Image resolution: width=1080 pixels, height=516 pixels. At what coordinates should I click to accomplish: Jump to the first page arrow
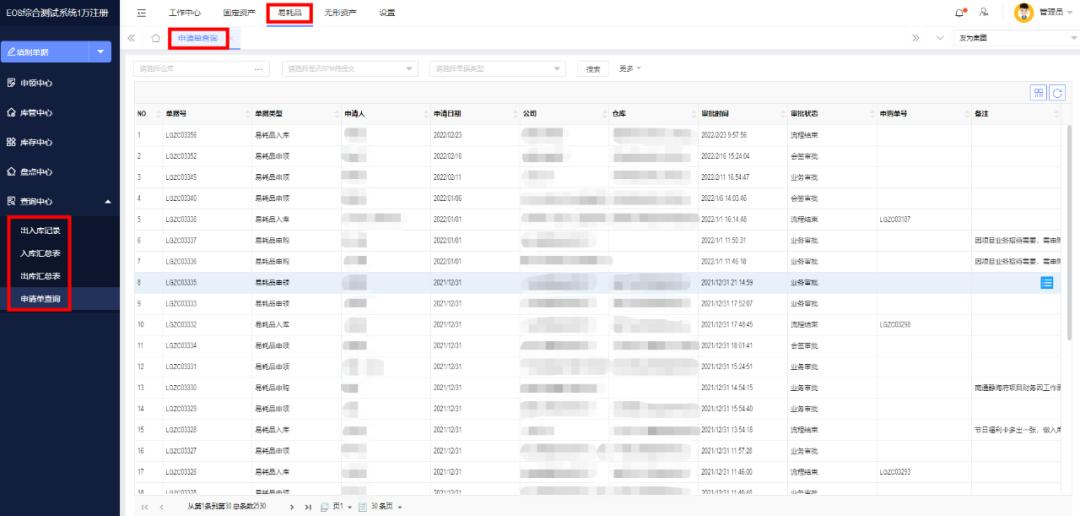145,507
